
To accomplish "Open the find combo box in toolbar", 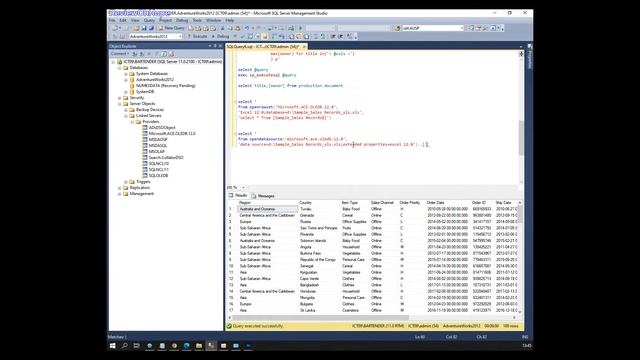I will [433, 28].
